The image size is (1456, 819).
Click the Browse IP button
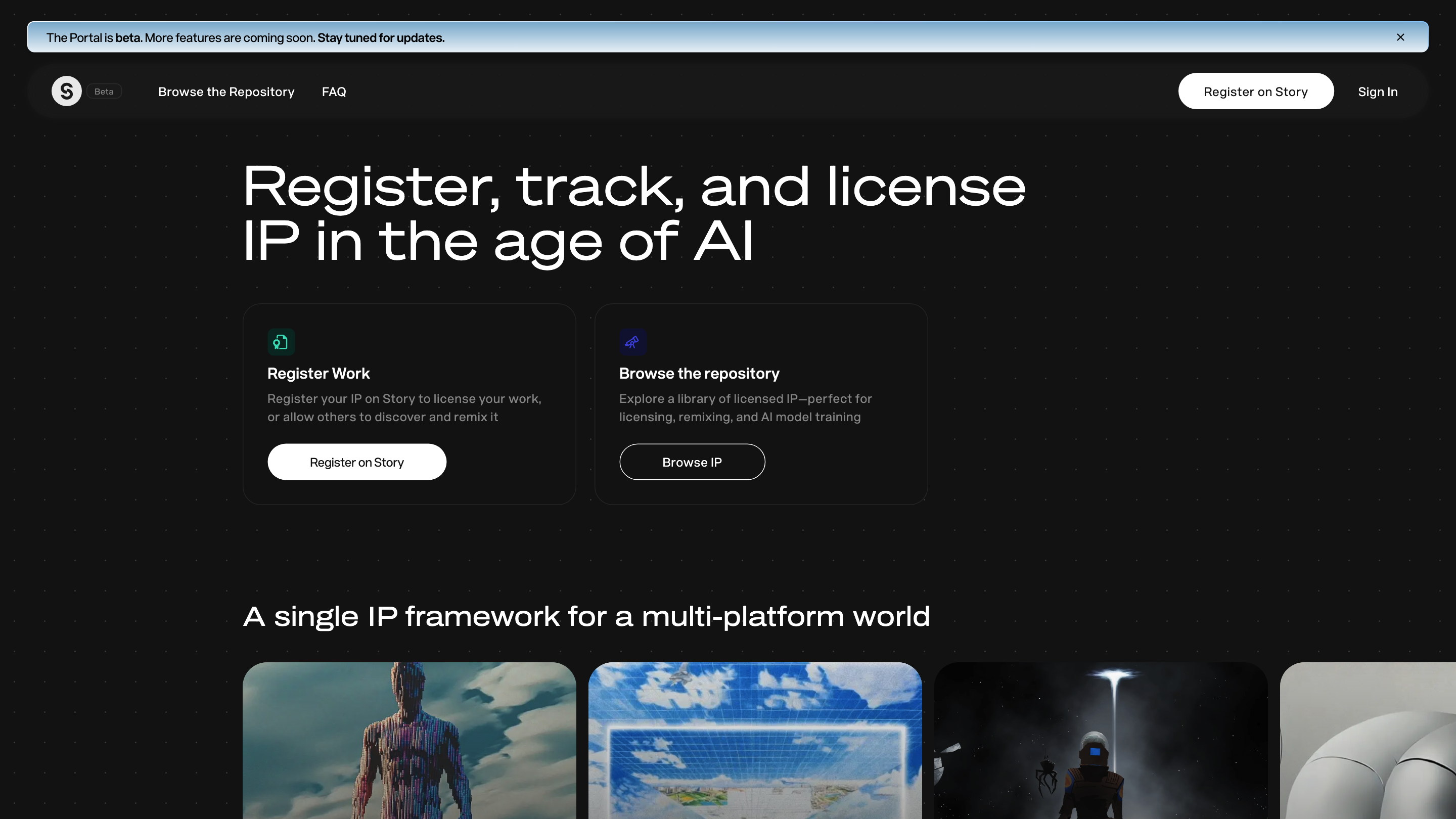[x=692, y=462]
